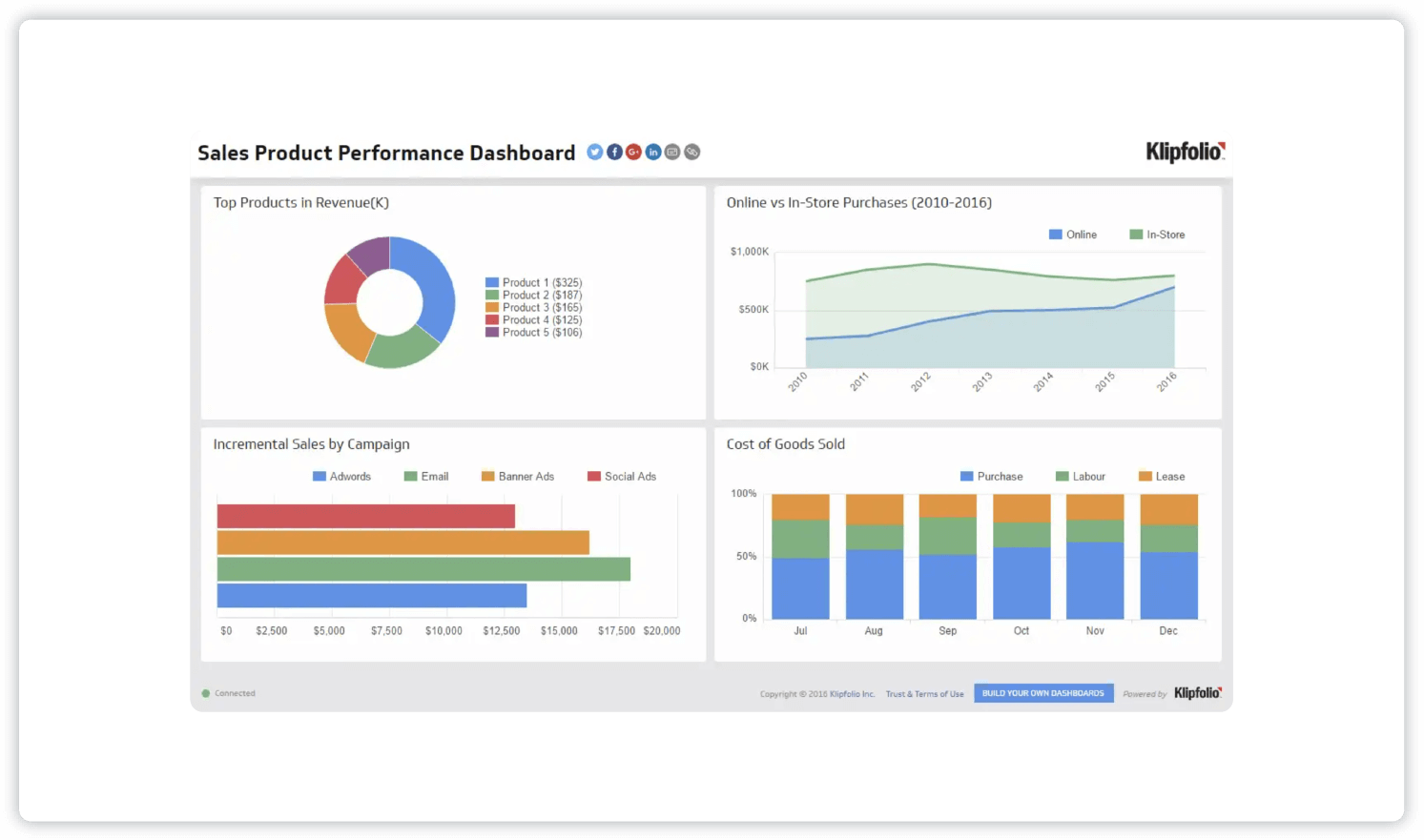Open the Klipfolio Inc. copyright link
The width and height of the screenshot is (1424, 840).
[852, 694]
